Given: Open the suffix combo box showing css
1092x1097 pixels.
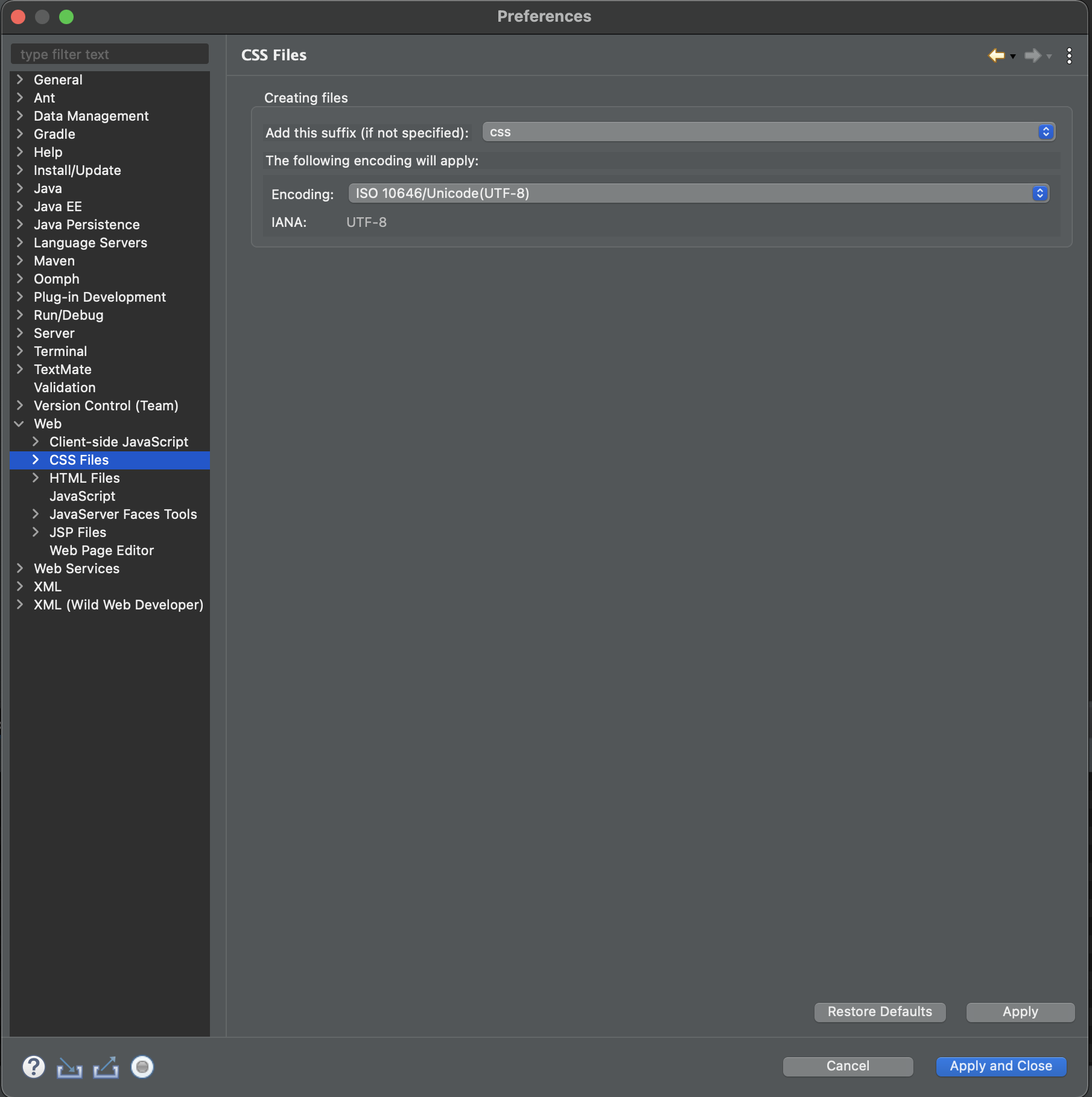Looking at the screenshot, I should pos(769,132).
